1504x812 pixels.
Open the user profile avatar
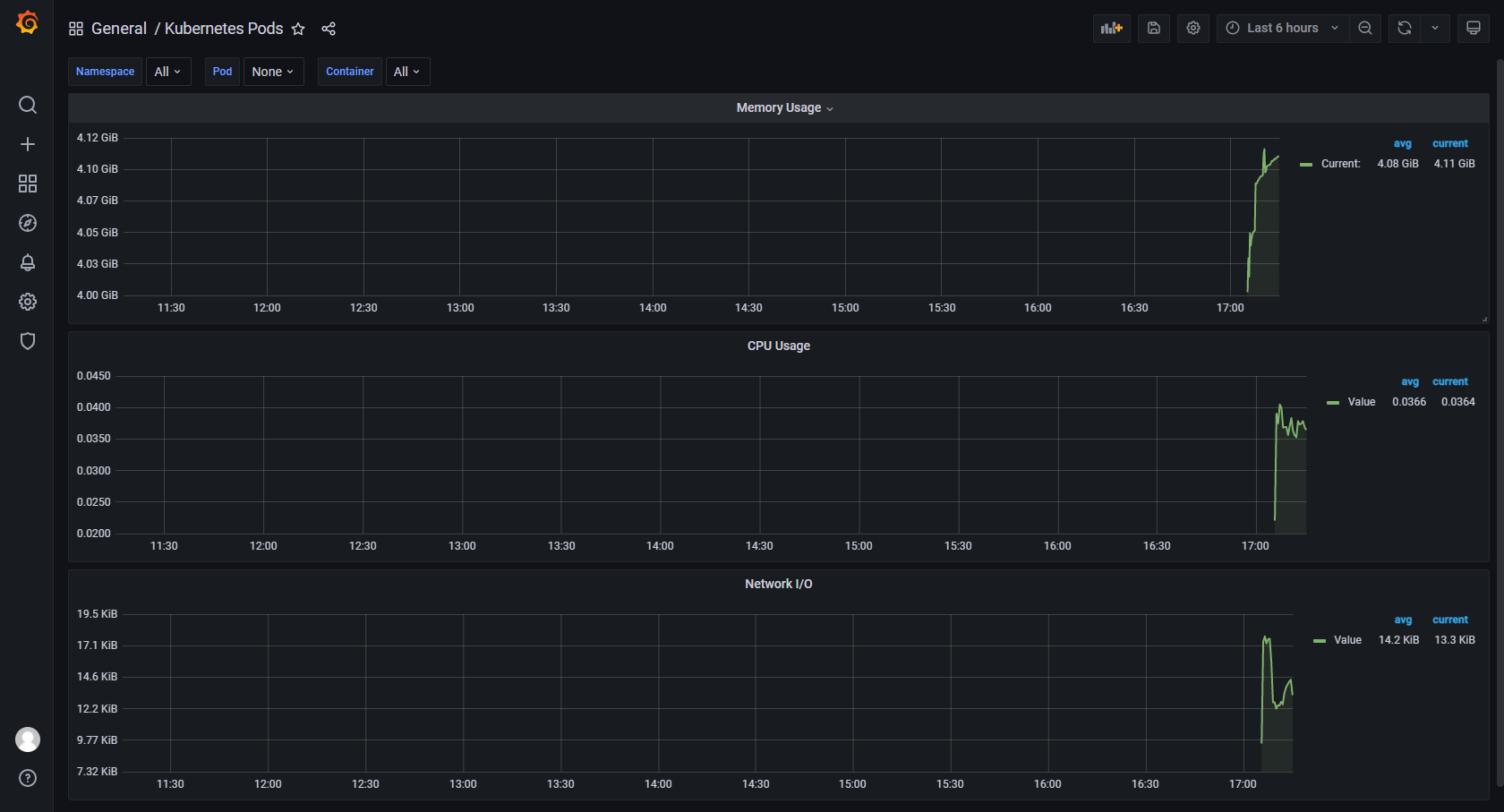[x=28, y=739]
